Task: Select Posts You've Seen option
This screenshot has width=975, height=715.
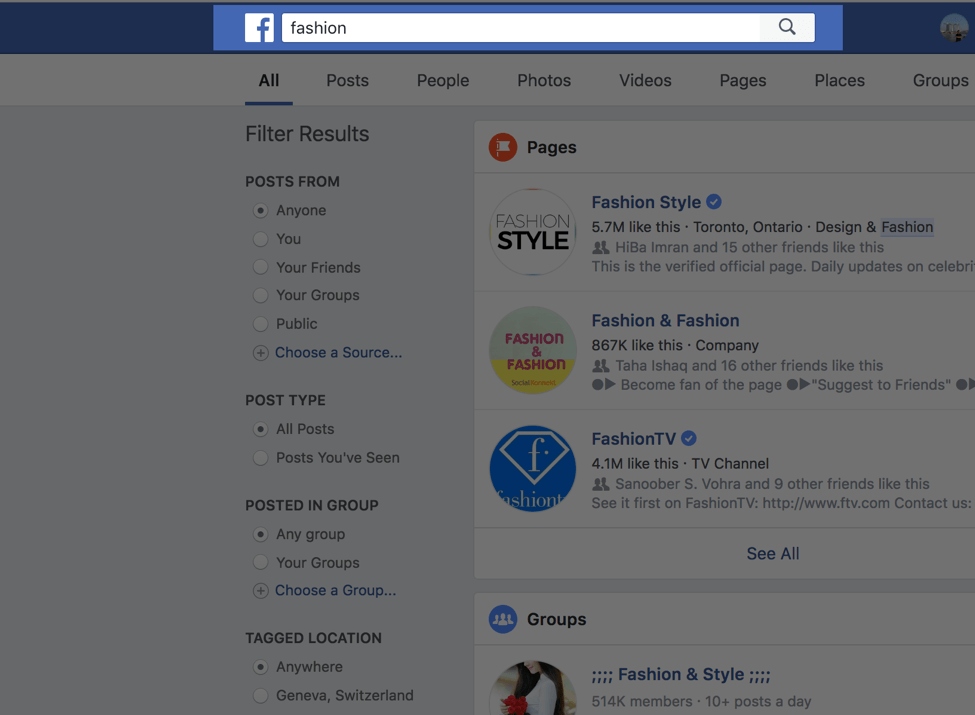Action: [x=261, y=458]
